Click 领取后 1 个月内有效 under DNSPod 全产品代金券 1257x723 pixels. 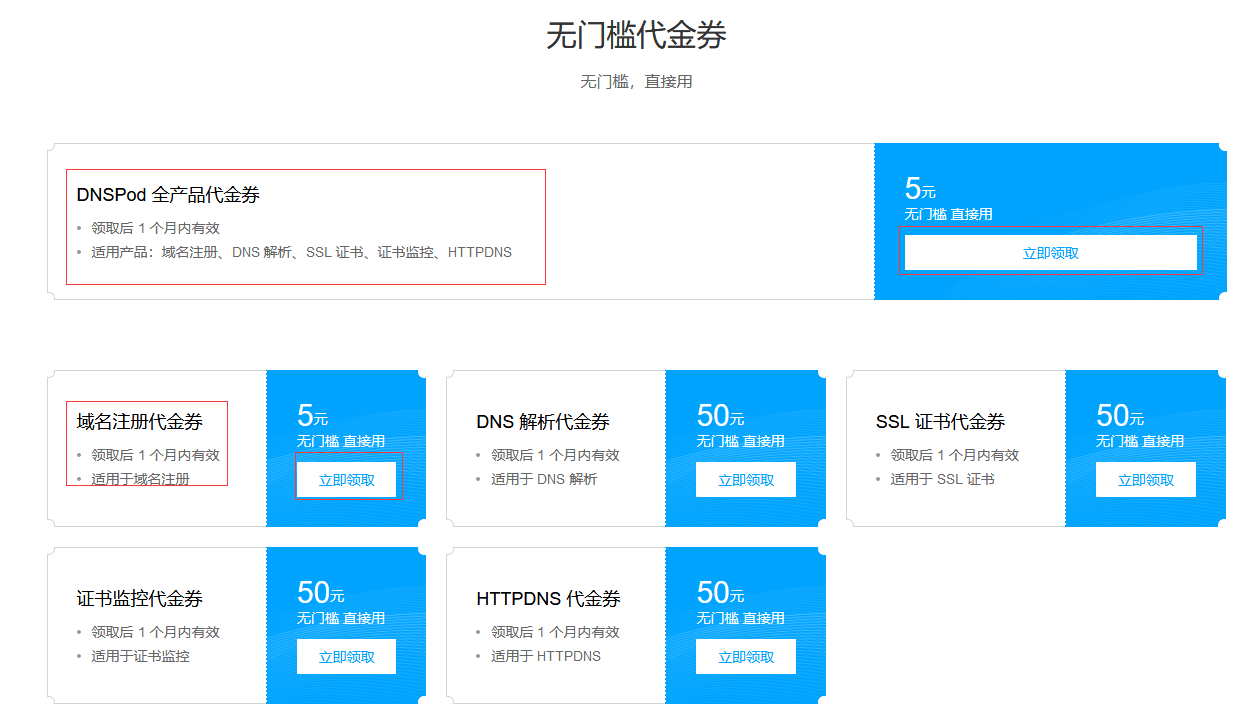click(156, 228)
